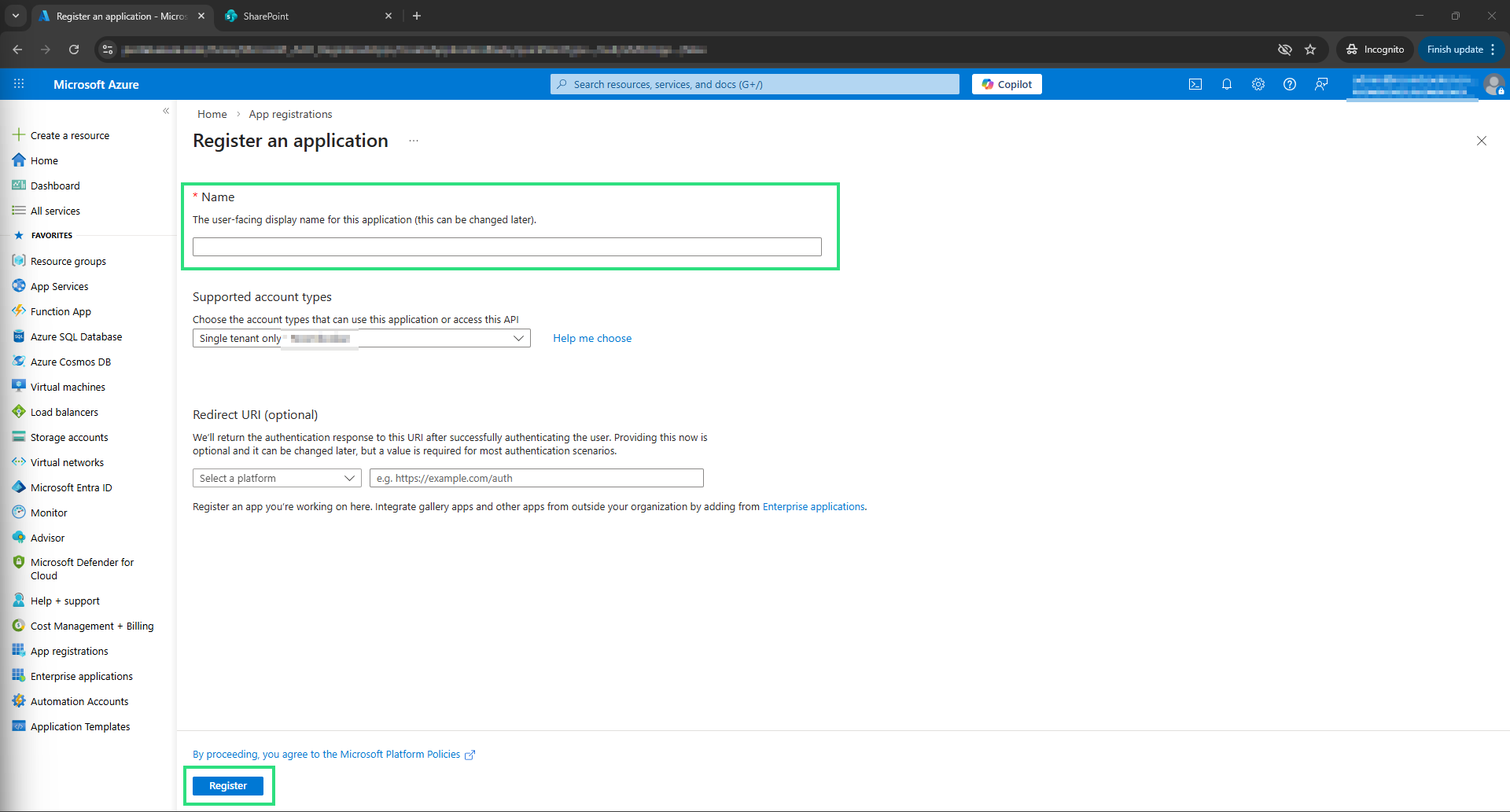Collapse the left sidebar menu
Viewport: 1510px width, 812px height.
pos(166,111)
